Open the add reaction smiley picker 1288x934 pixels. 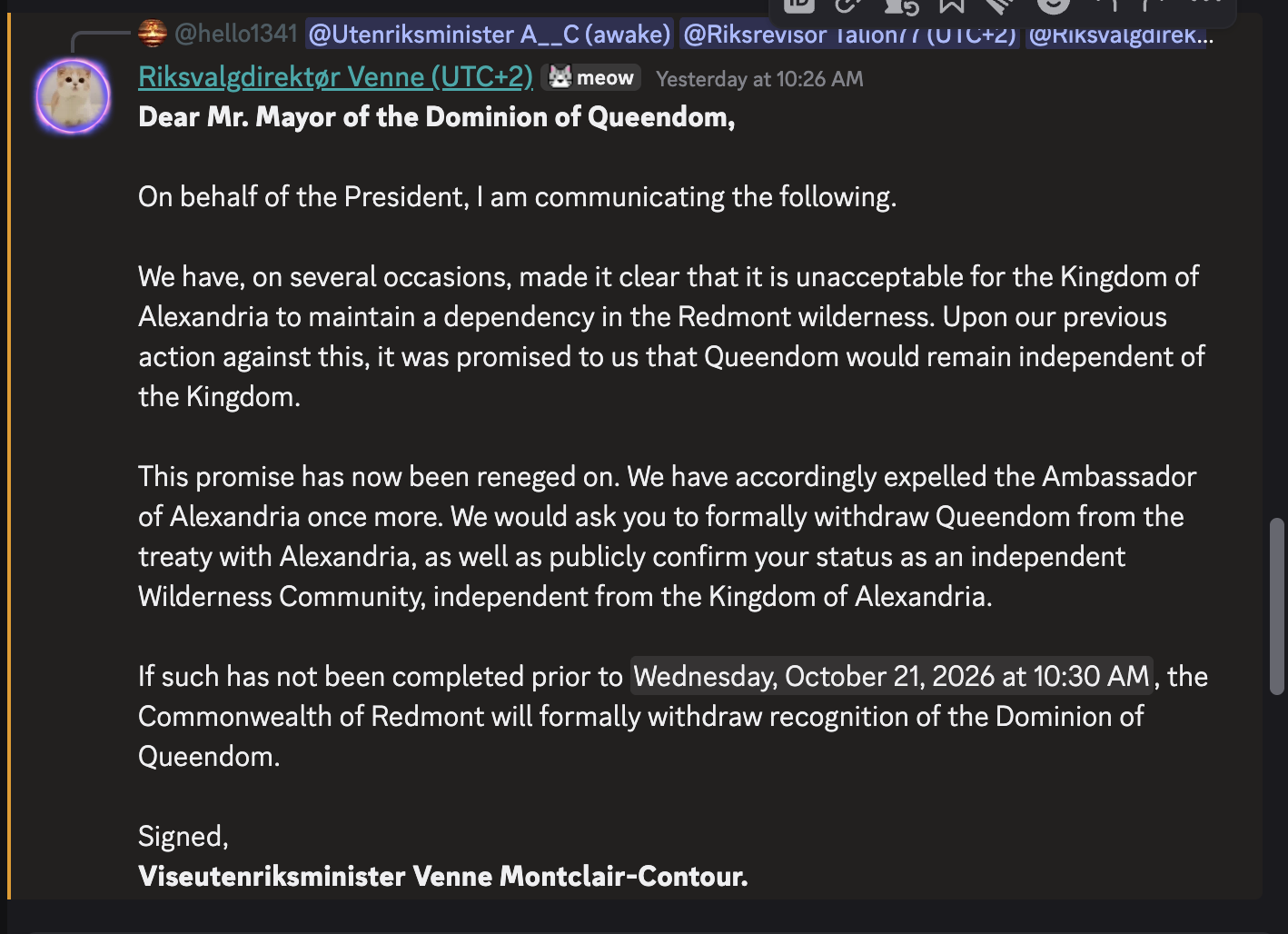coord(1053,5)
